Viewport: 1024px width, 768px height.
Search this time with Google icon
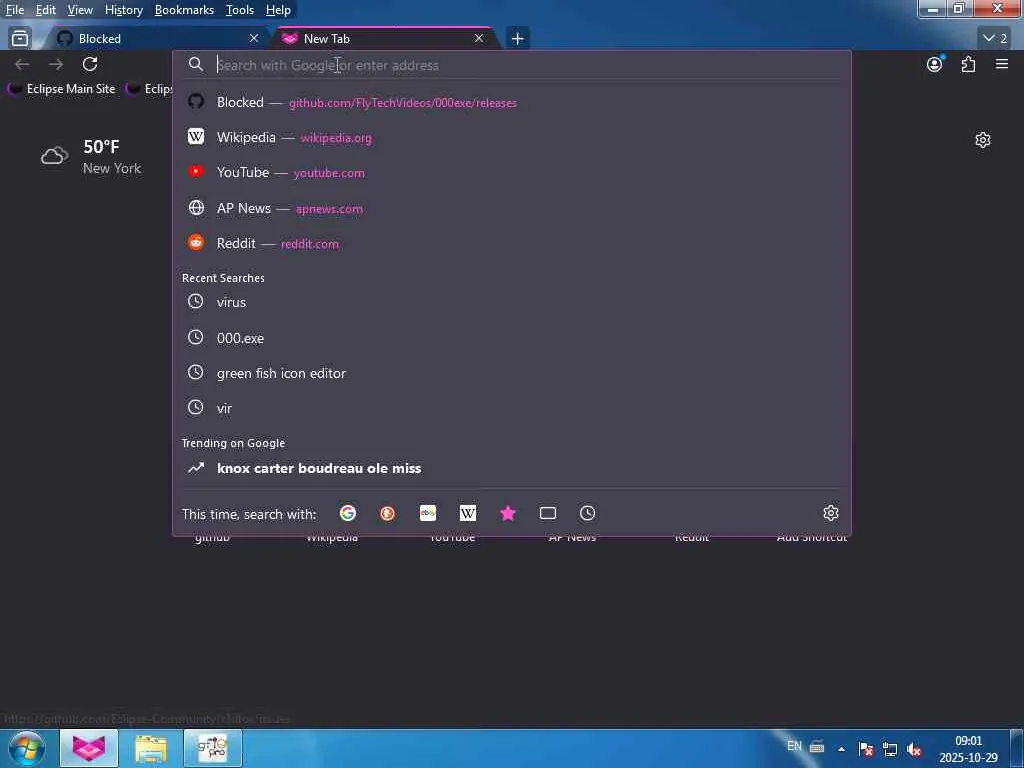click(348, 513)
